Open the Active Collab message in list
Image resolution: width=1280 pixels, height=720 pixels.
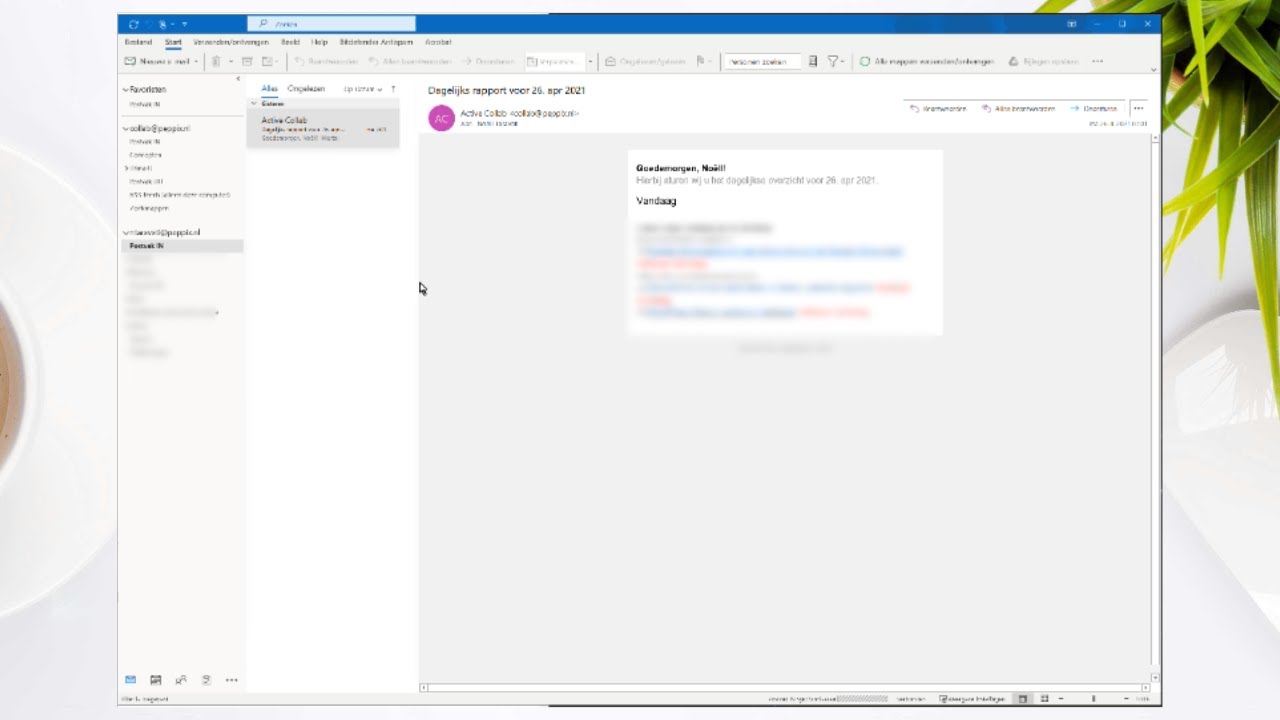pos(323,128)
